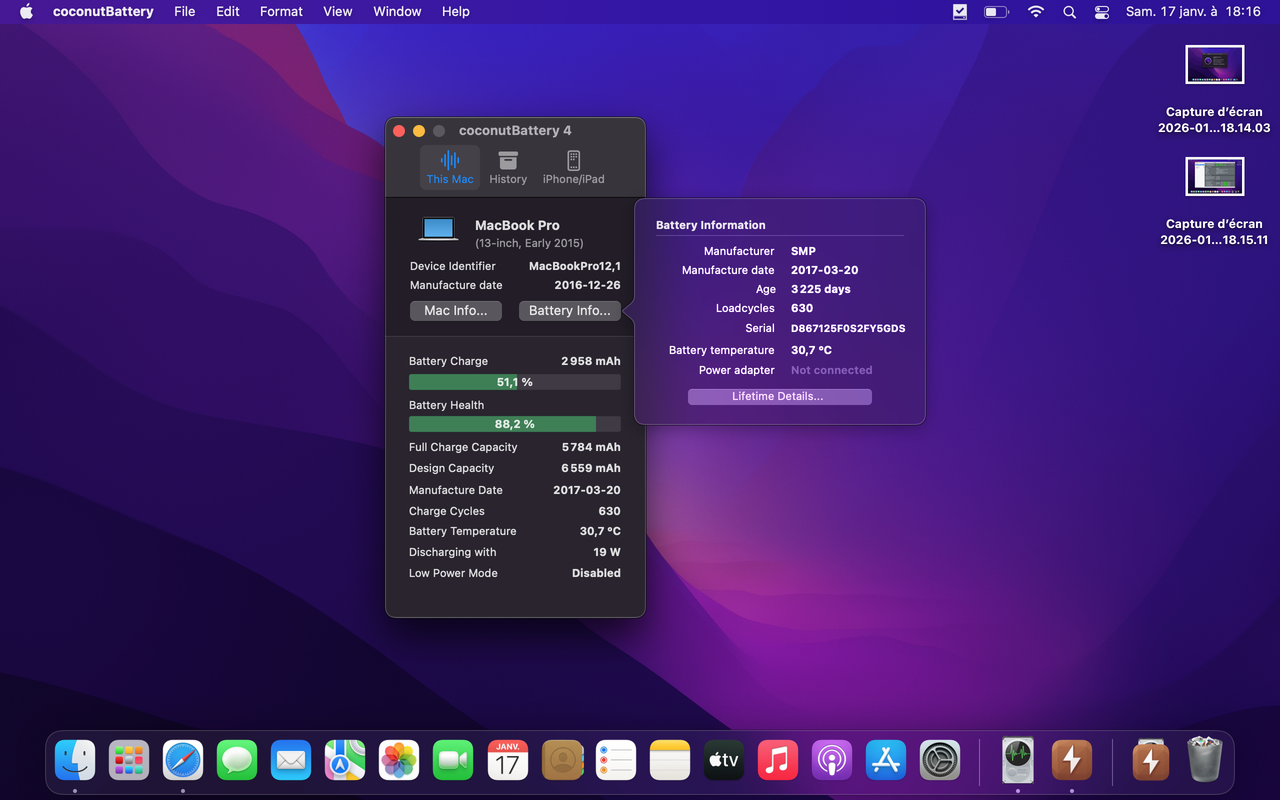Switch to the This Mac tab
Screen dimensions: 1280x800
450,168
